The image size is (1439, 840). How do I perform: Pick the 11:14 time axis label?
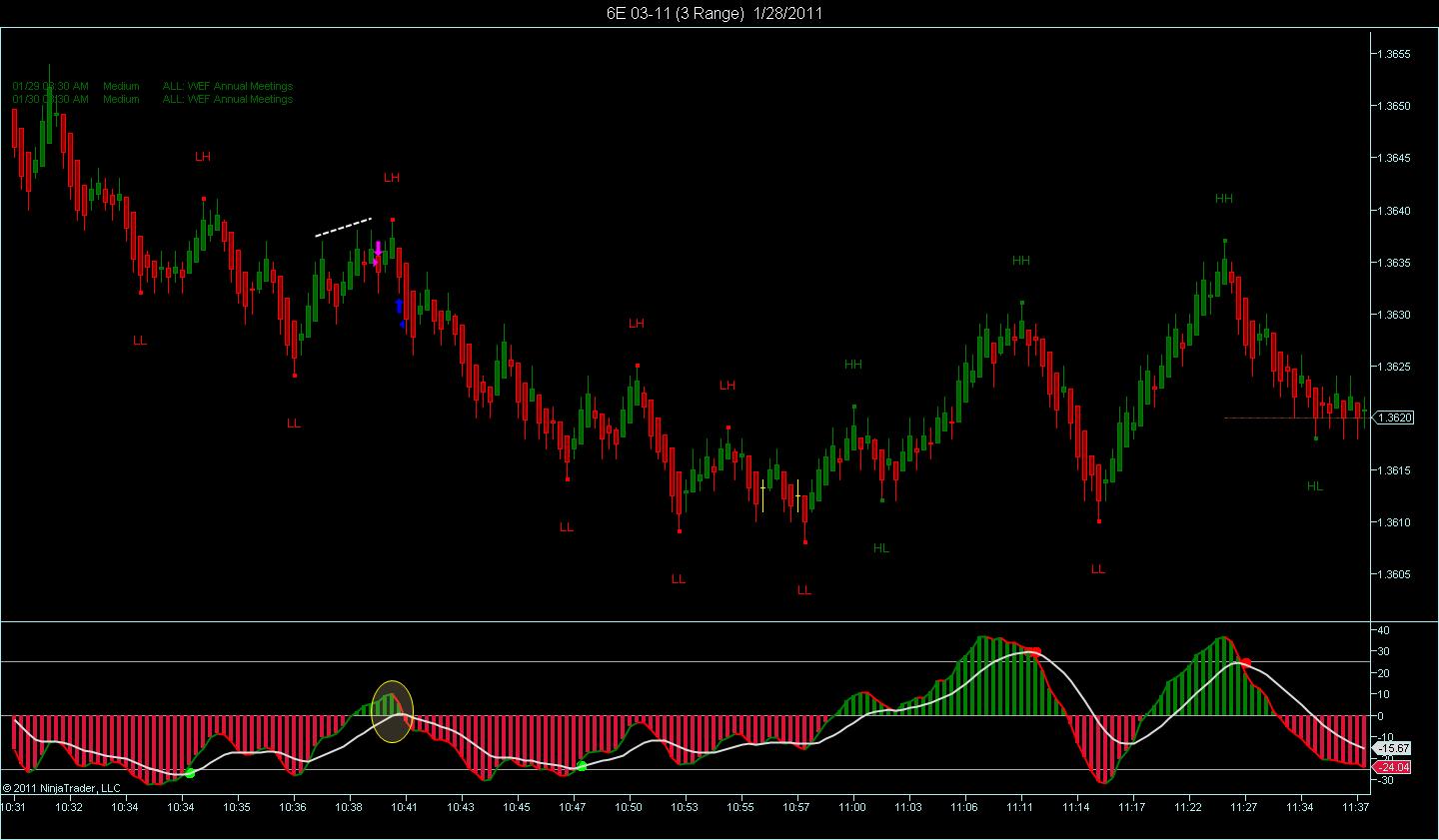click(1077, 806)
